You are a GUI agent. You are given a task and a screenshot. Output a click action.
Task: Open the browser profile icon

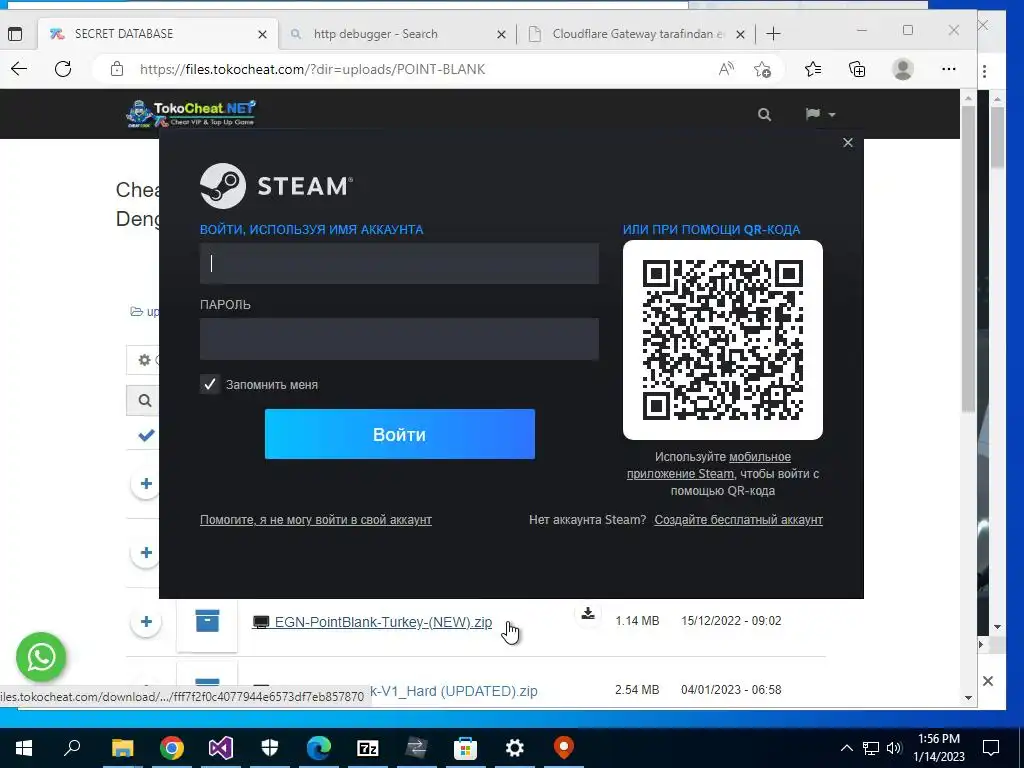[x=903, y=69]
